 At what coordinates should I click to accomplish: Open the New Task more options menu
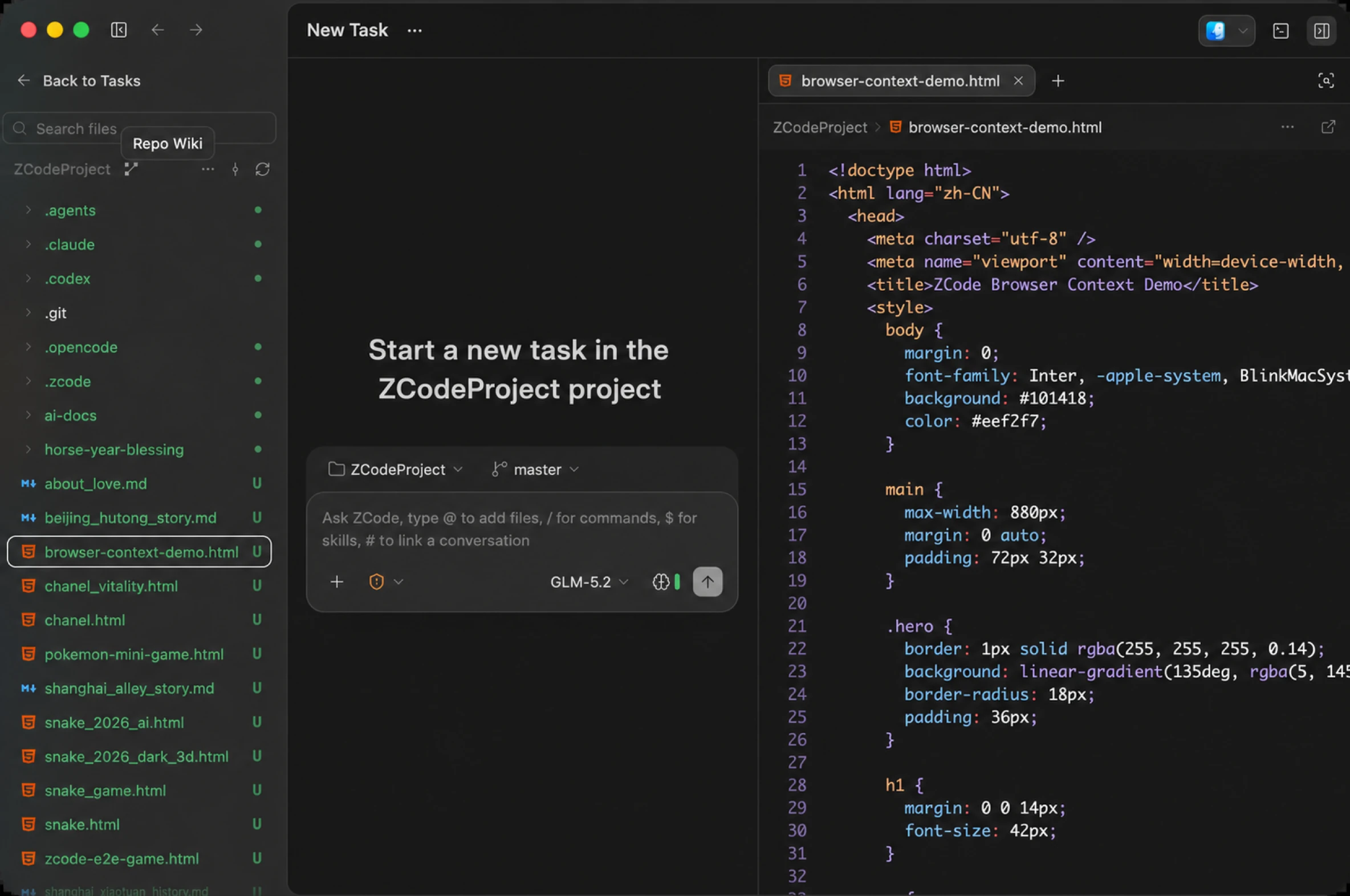pos(414,30)
